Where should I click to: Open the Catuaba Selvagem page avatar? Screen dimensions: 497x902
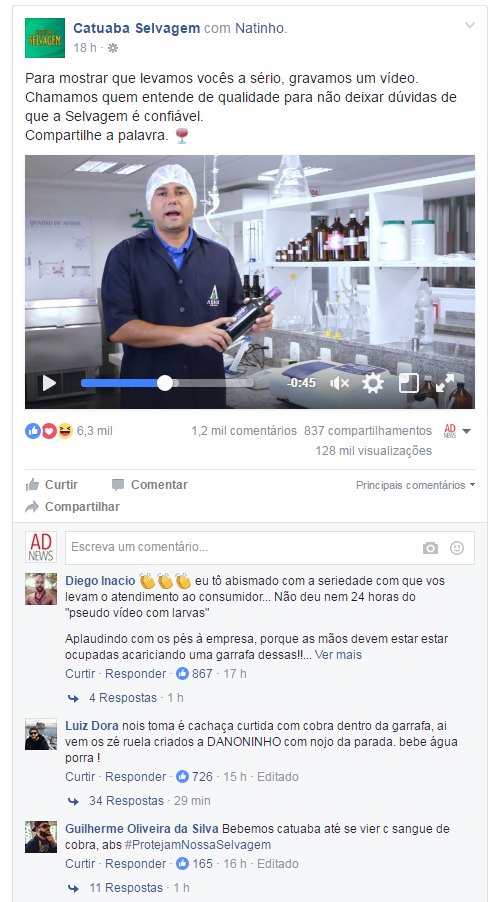(45, 38)
